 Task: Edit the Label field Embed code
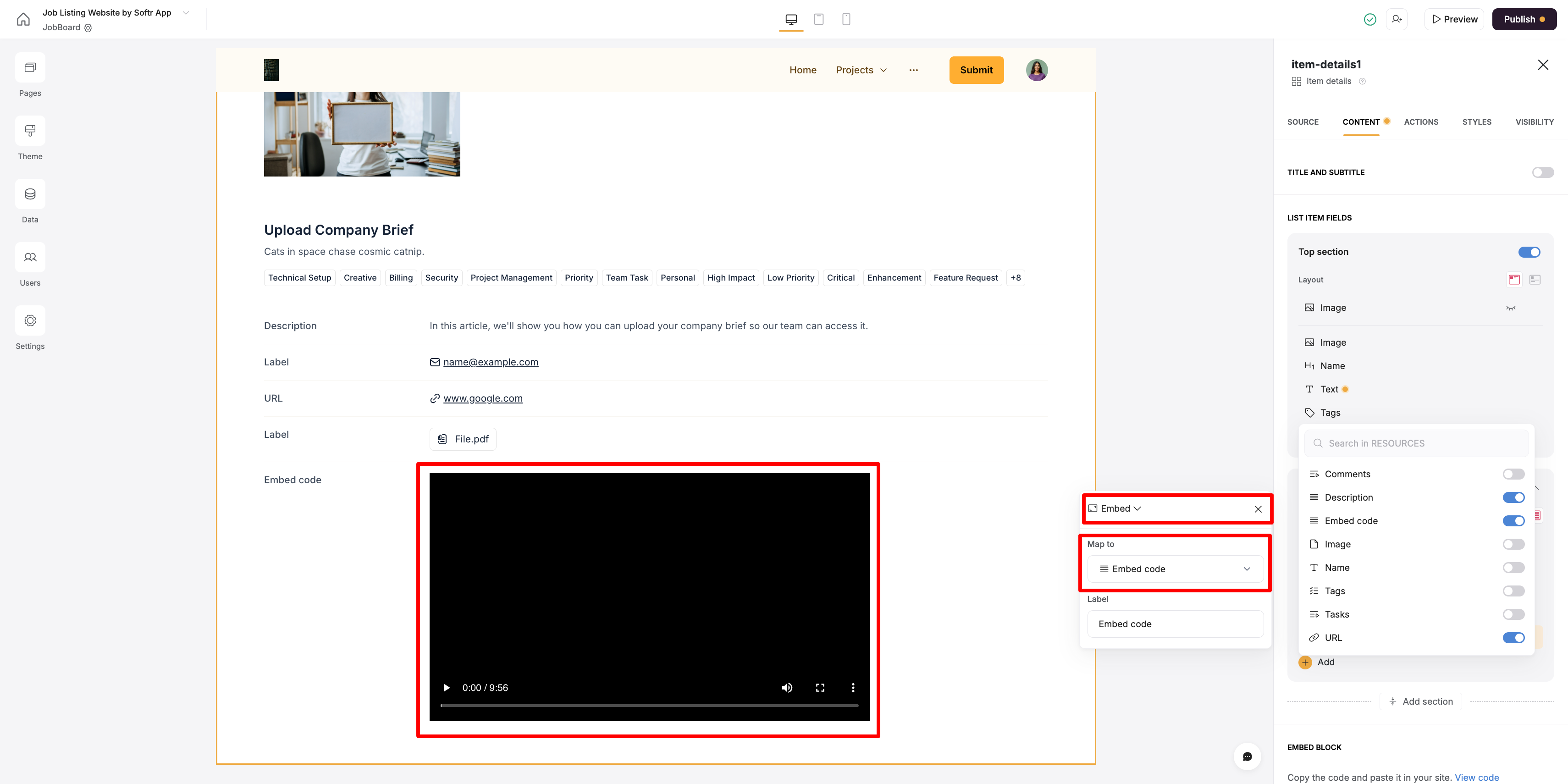1175,624
